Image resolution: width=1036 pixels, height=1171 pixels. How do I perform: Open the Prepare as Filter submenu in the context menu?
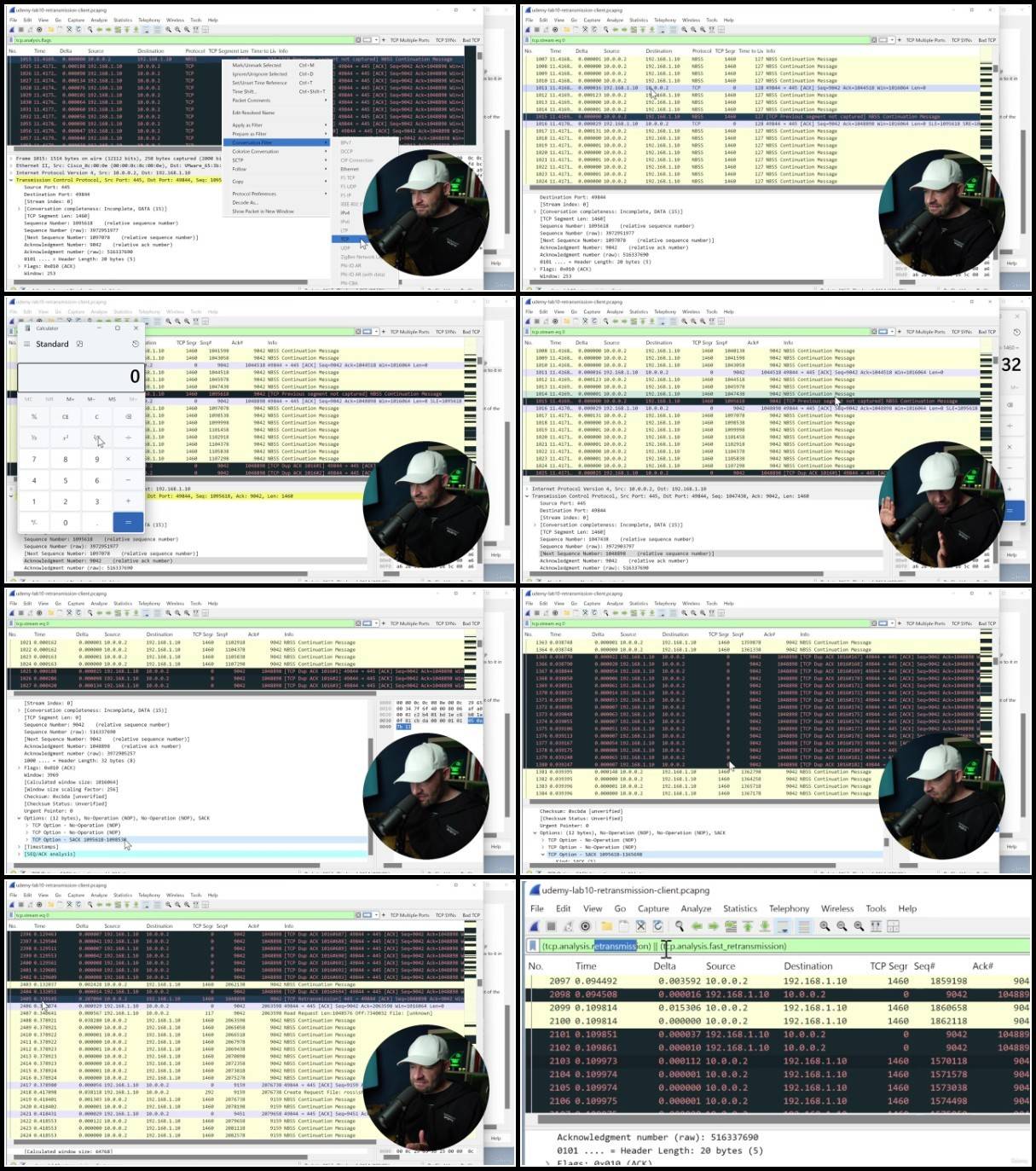278,134
